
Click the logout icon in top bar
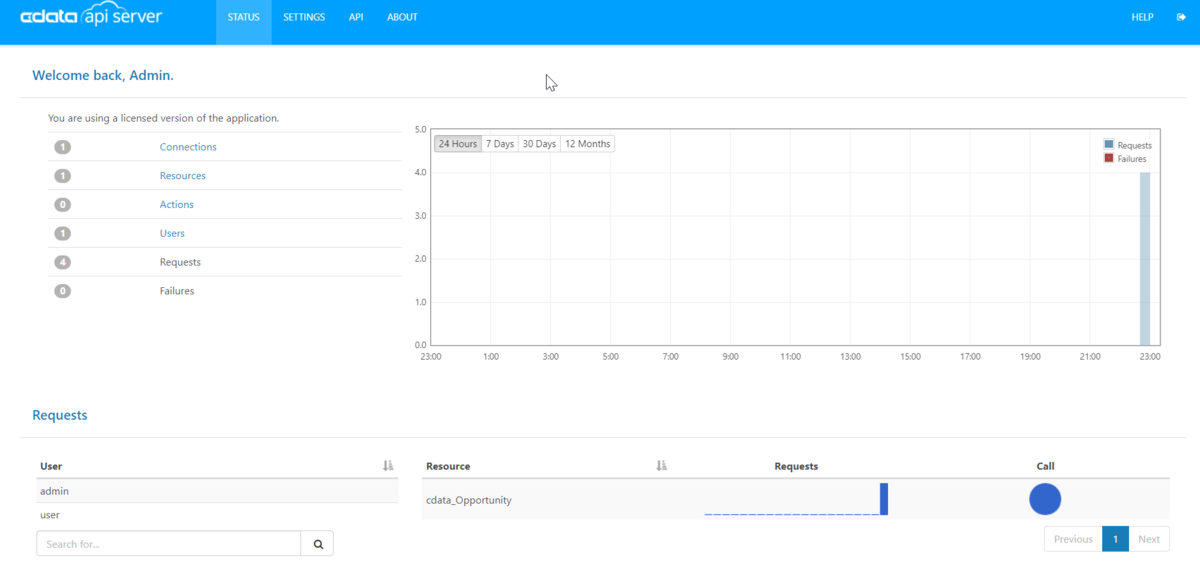[x=1181, y=17]
